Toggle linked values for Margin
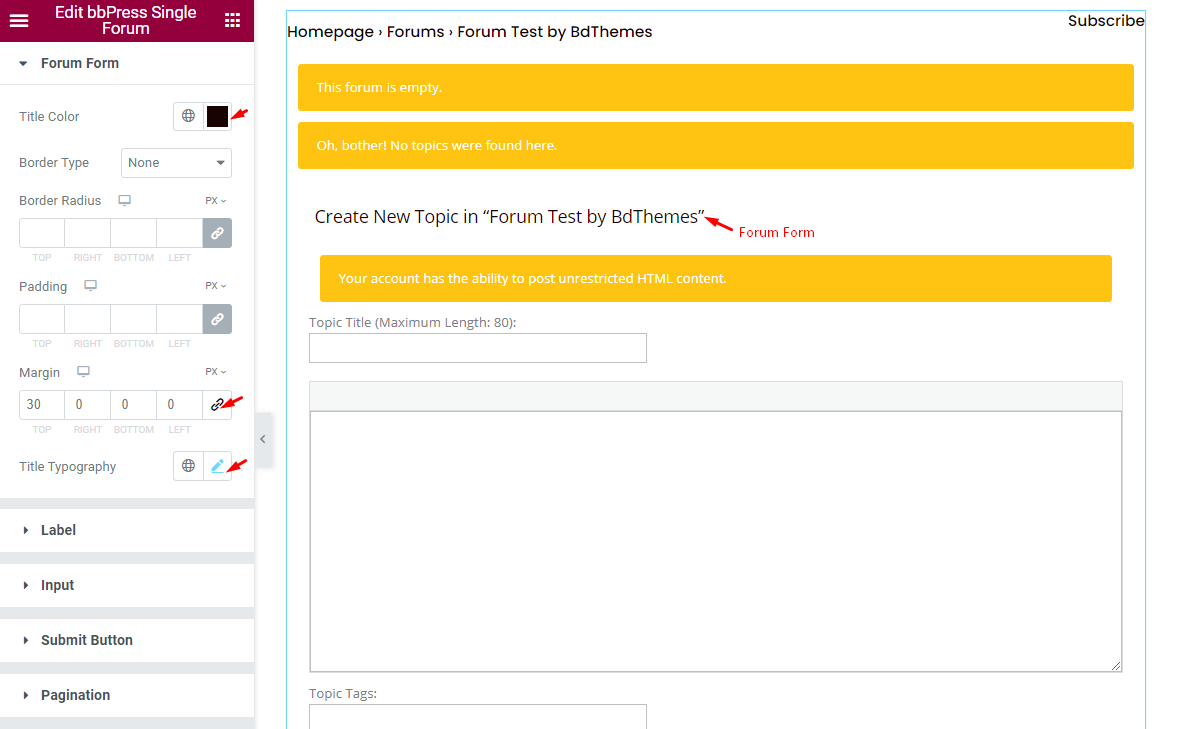The height and width of the screenshot is (729, 1197). pyautogui.click(x=217, y=404)
